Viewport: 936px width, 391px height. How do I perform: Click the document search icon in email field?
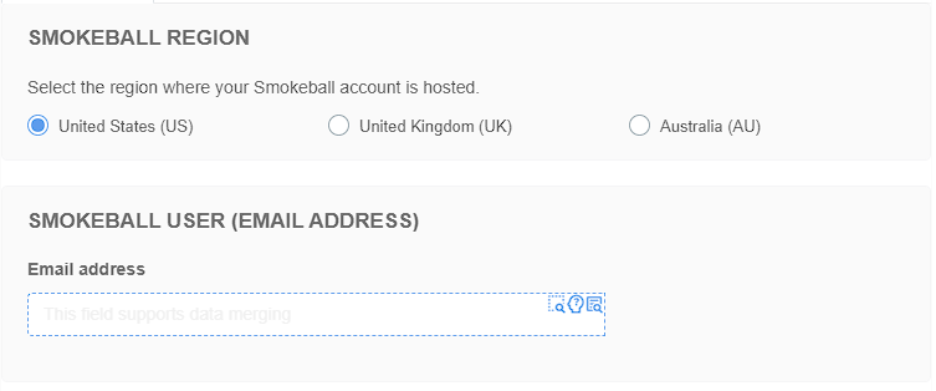[594, 304]
